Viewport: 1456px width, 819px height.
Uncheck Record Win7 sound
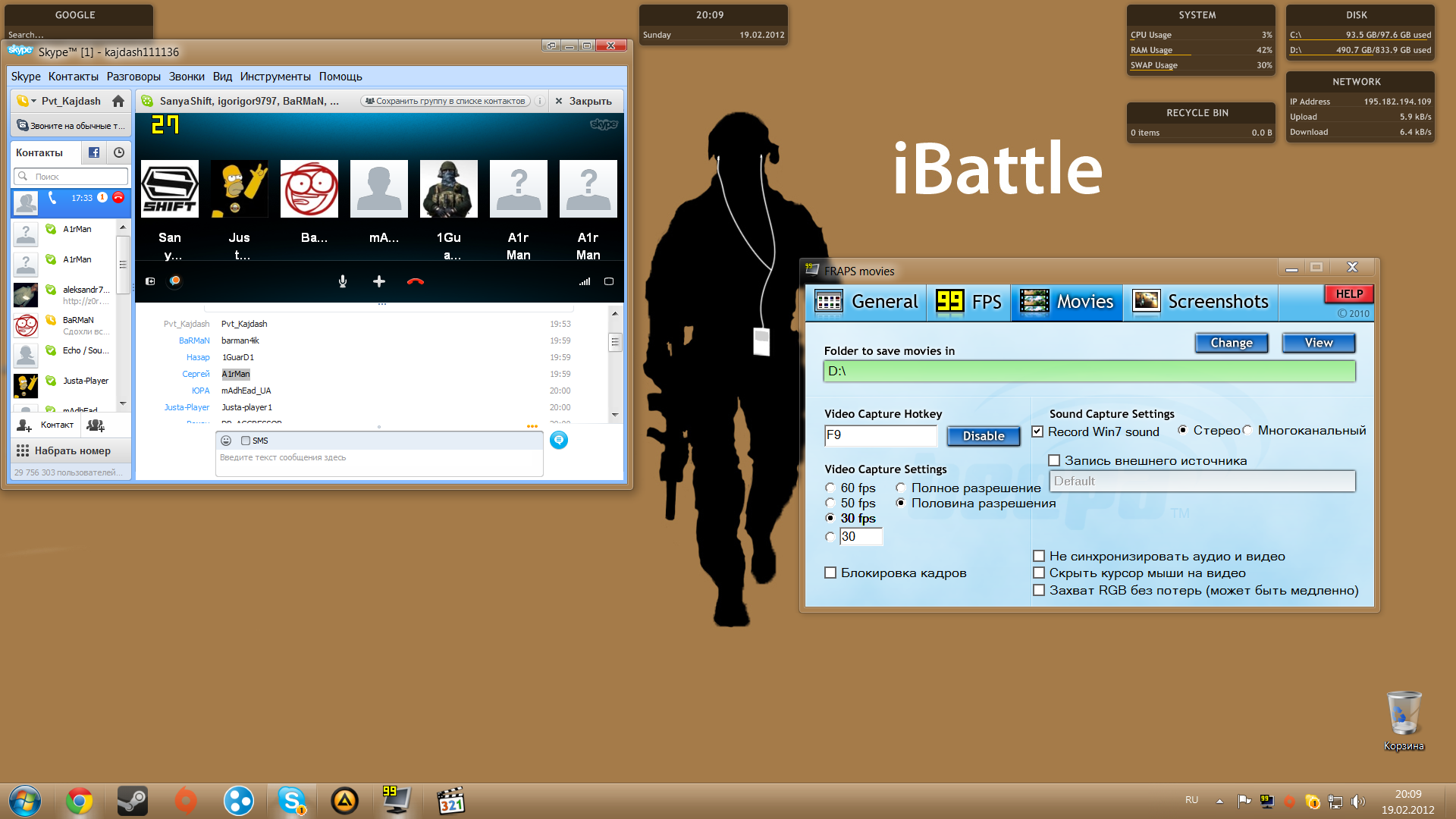pos(1038,431)
